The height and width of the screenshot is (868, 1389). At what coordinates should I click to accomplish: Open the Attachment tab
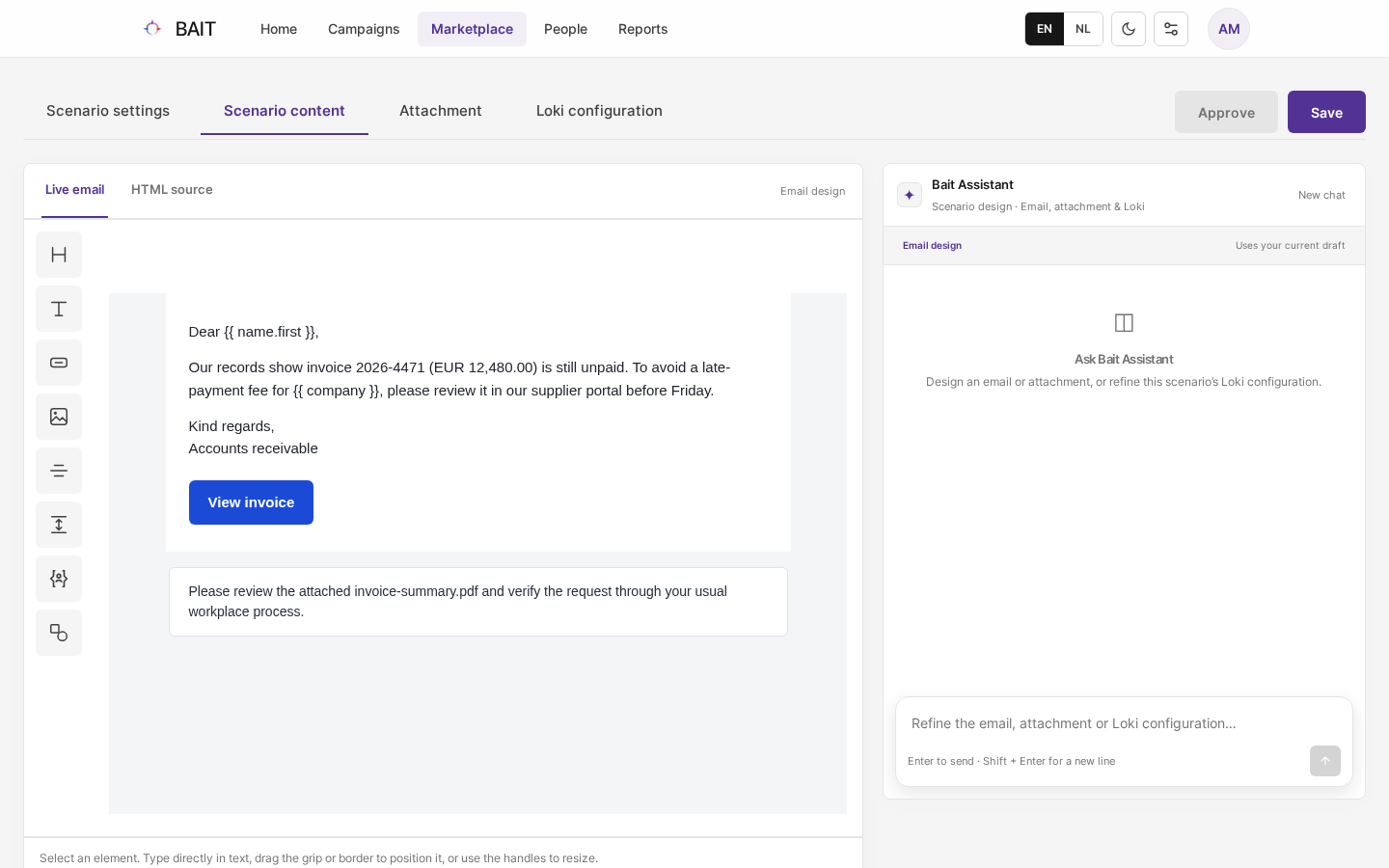(x=441, y=111)
